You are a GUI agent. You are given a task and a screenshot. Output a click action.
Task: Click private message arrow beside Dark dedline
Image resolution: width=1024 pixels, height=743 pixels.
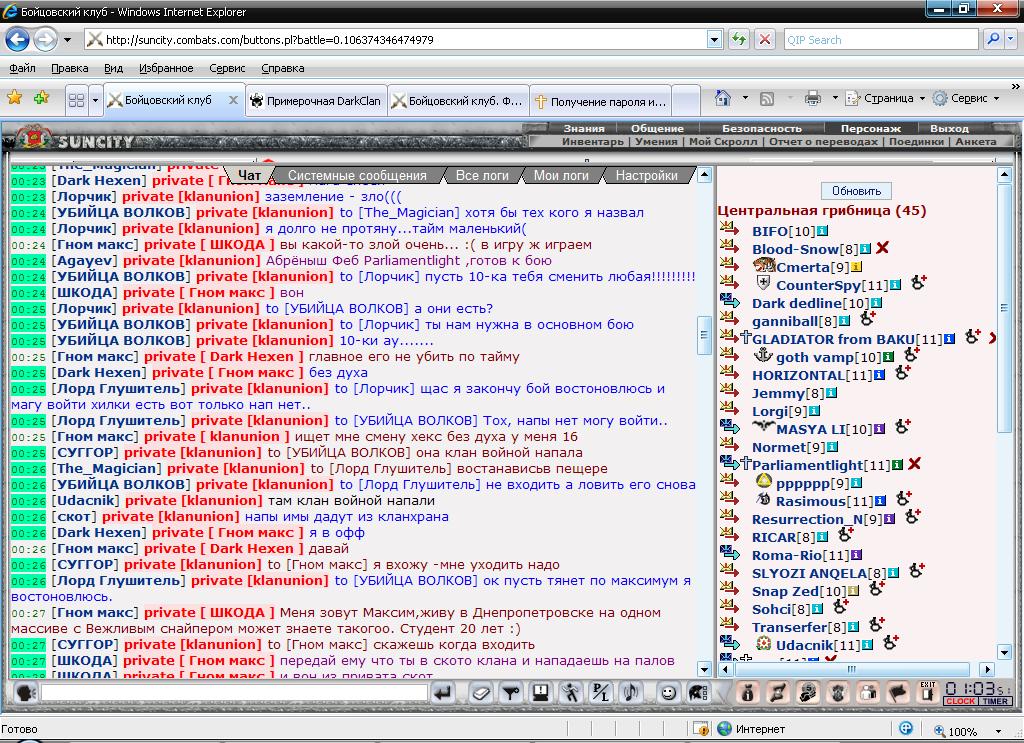[x=728, y=303]
